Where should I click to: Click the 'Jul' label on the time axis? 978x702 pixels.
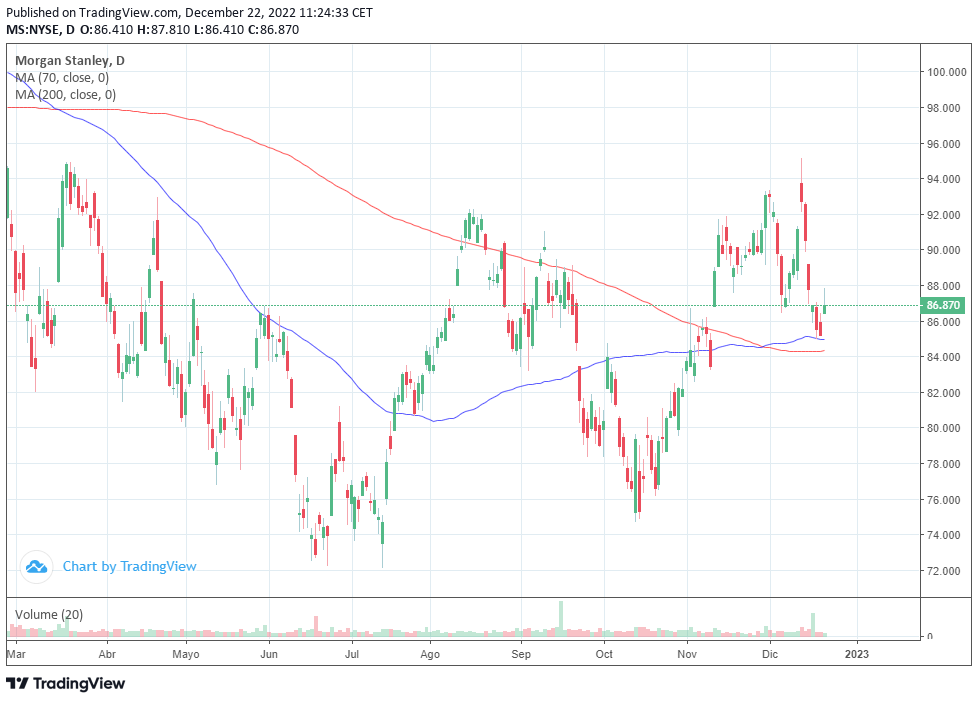click(x=352, y=654)
